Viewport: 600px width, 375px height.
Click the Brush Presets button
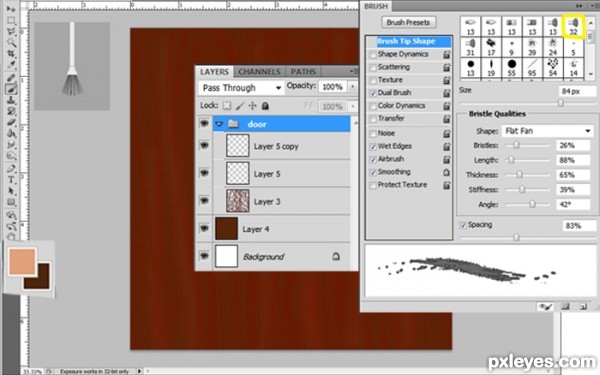(408, 23)
